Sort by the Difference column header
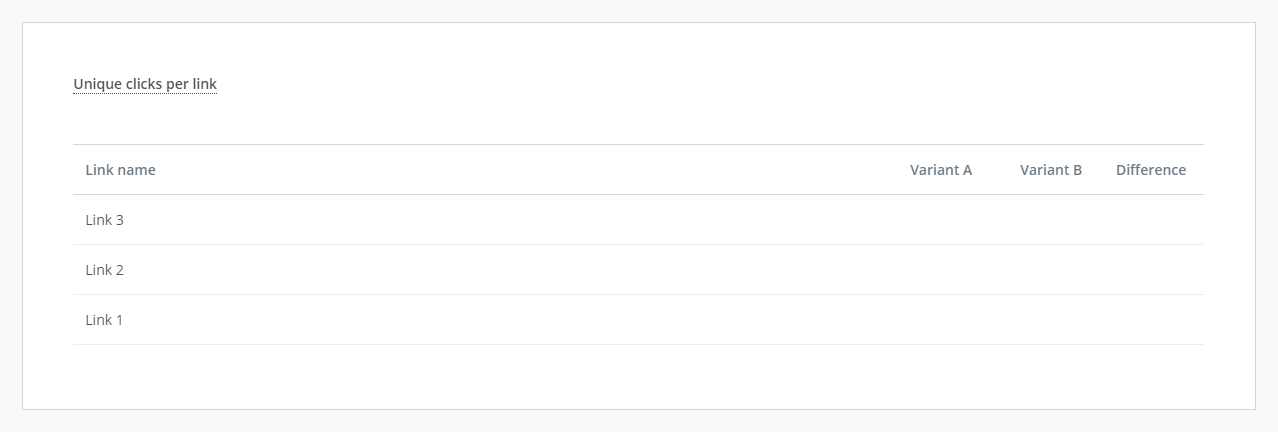Image resolution: width=1278 pixels, height=432 pixels. 1150,170
